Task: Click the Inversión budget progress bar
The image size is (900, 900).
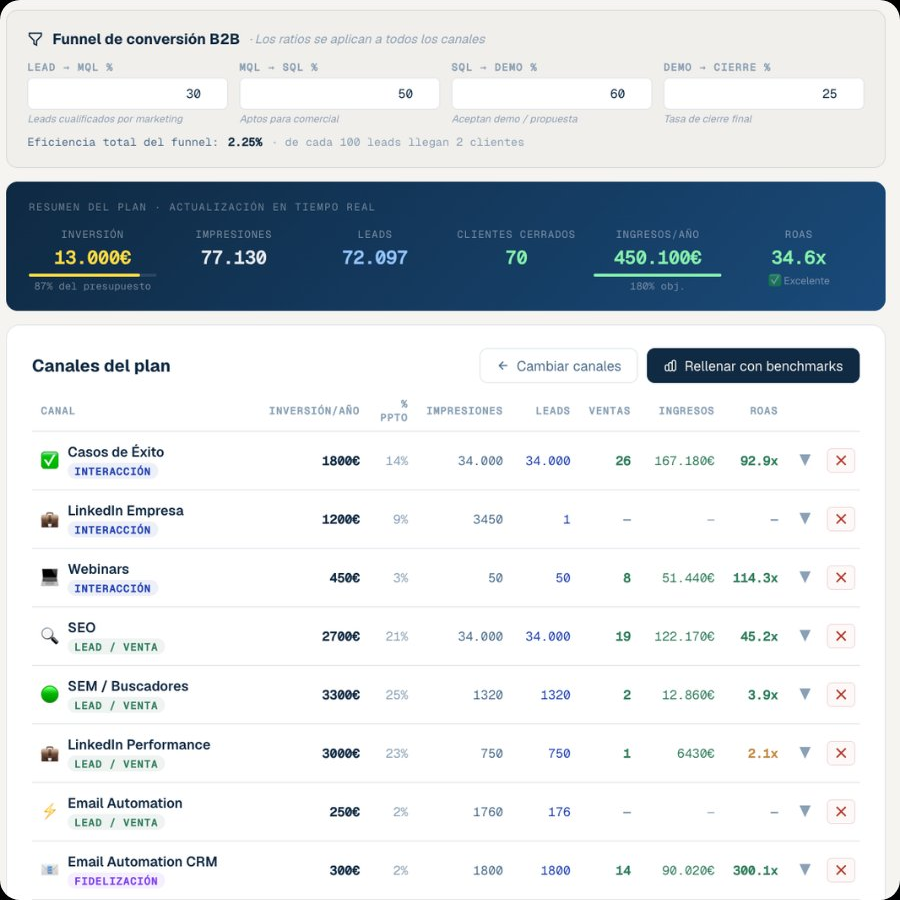Action: pyautogui.click(x=92, y=275)
